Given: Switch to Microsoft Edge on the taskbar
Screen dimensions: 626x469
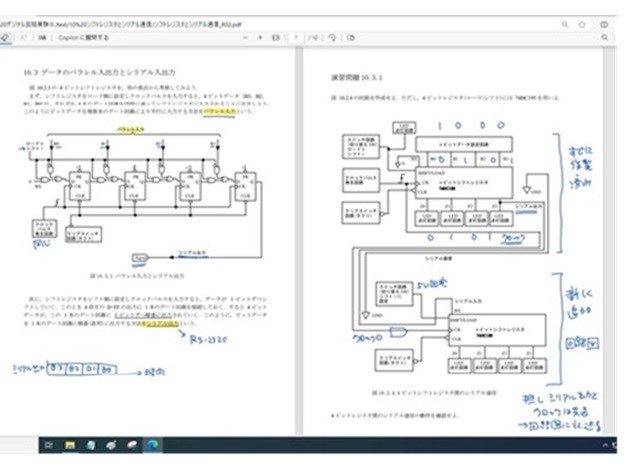Looking at the screenshot, I should 153,445.
